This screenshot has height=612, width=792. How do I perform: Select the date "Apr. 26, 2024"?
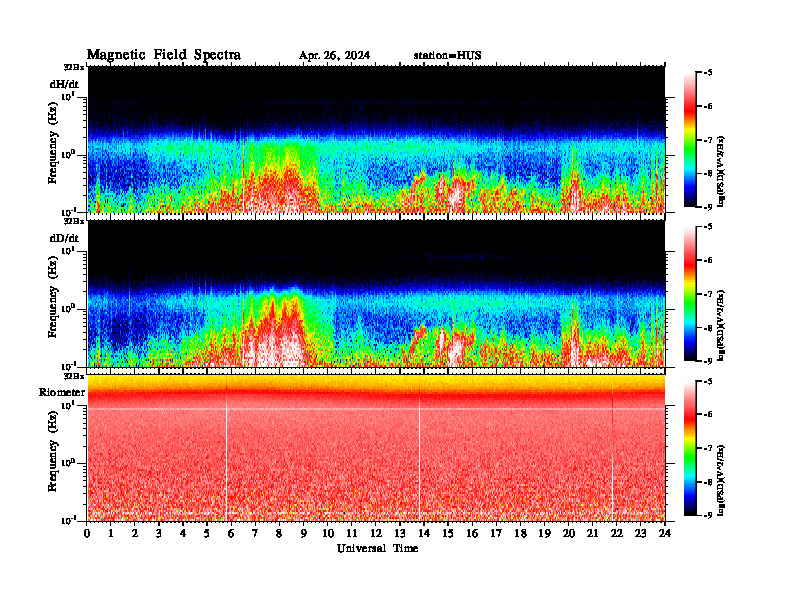(334, 56)
